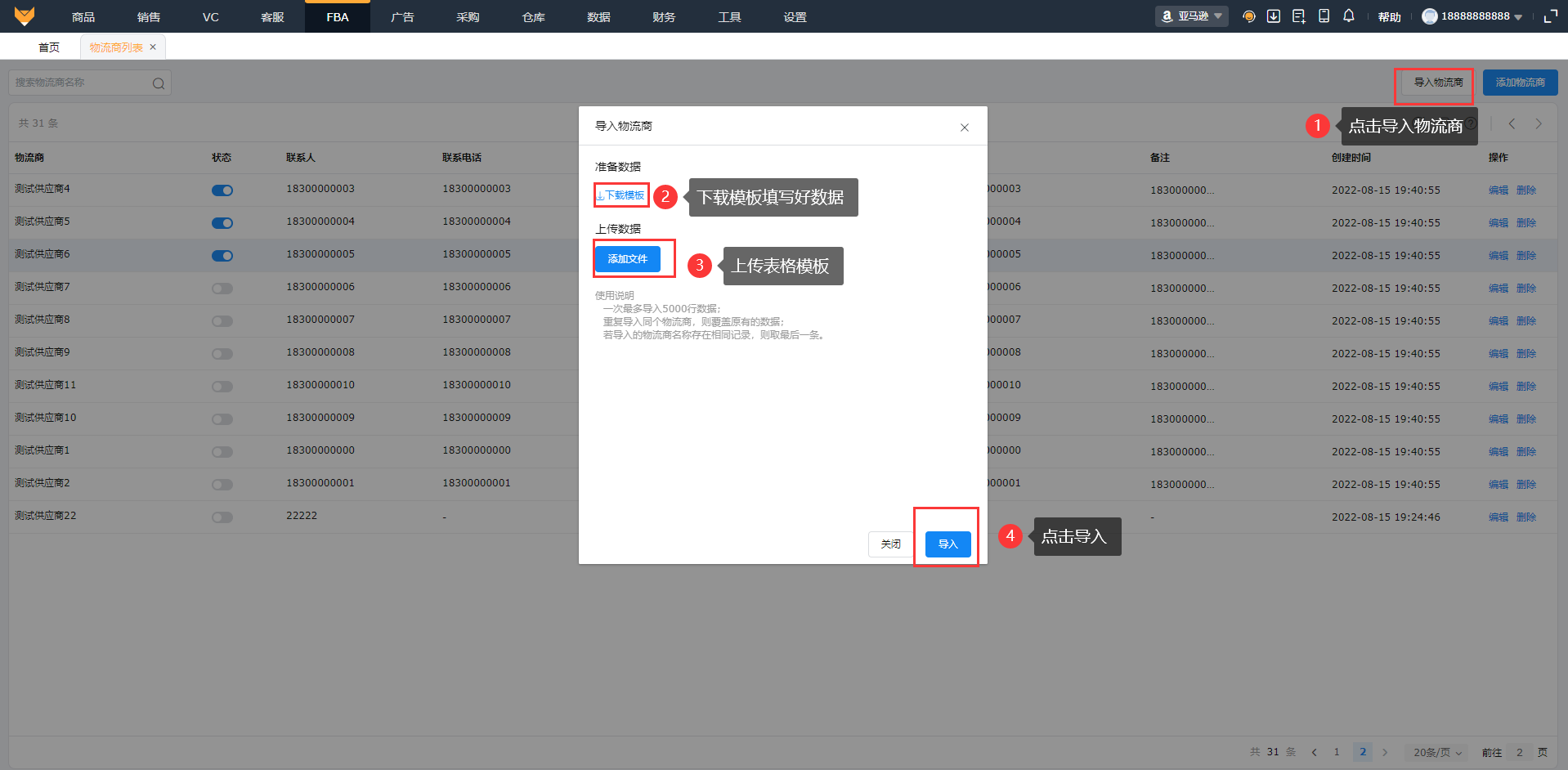Screen dimensions: 1568x770
Task: Click 帮助 in the header
Action: (x=1390, y=17)
